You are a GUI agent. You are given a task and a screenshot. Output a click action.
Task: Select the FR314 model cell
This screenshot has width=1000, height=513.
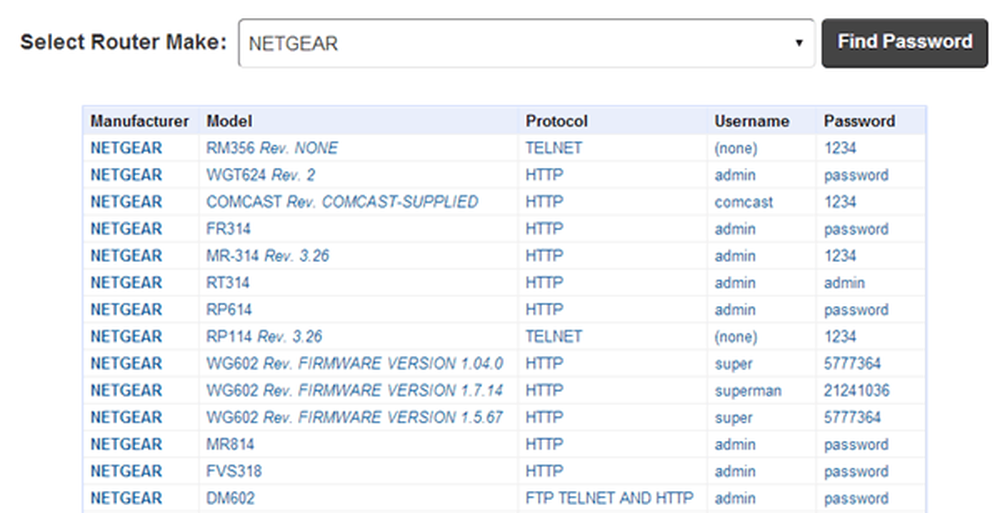pos(228,228)
